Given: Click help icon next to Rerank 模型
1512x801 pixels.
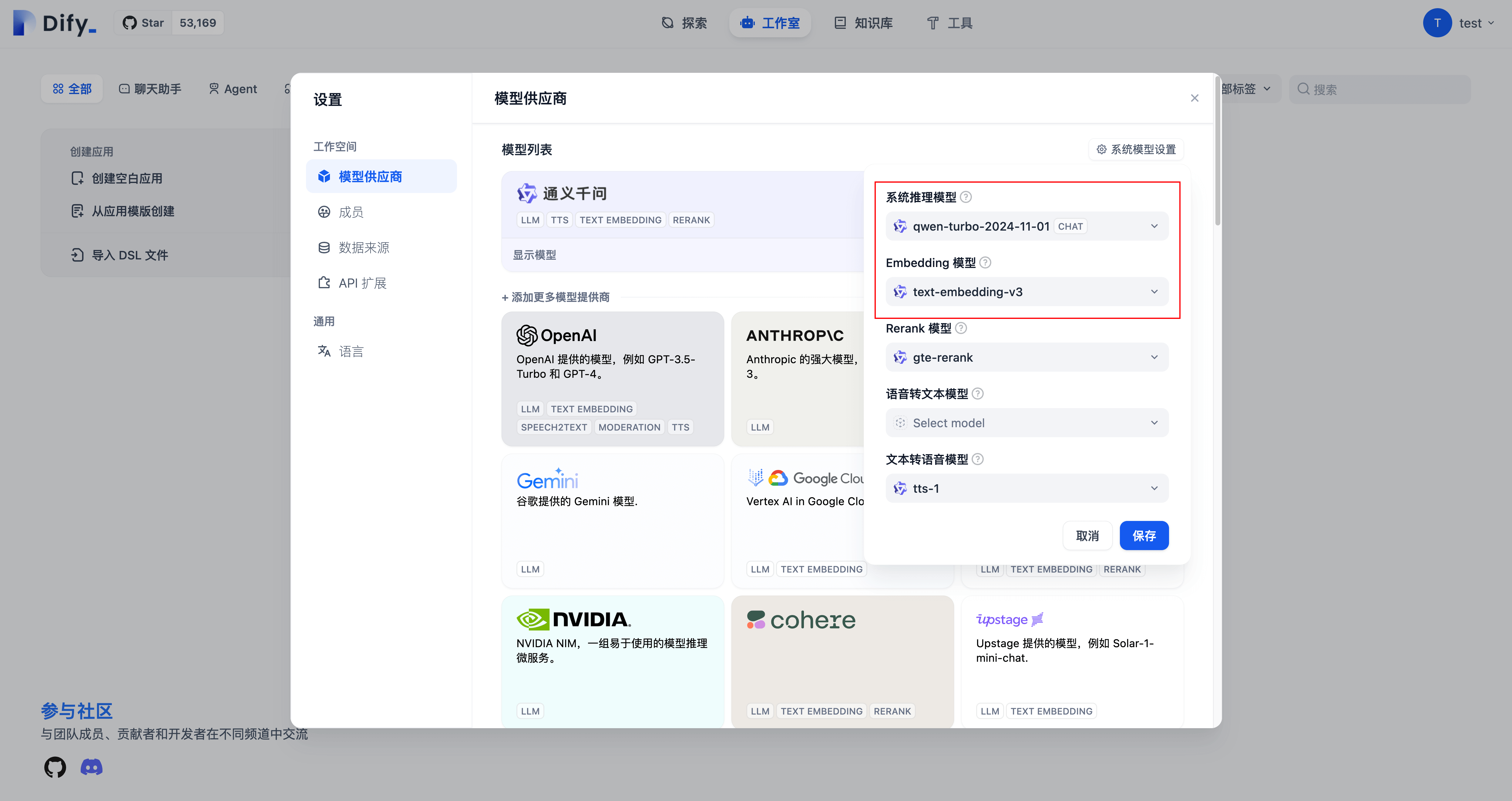Looking at the screenshot, I should (961, 328).
